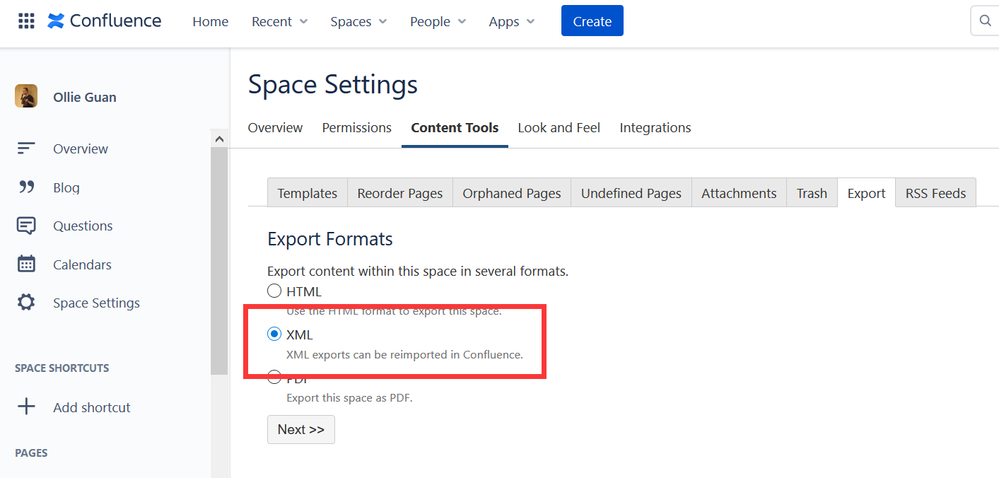This screenshot has height=478, width=999.
Task: Select the XML export radio button
Action: (x=274, y=335)
